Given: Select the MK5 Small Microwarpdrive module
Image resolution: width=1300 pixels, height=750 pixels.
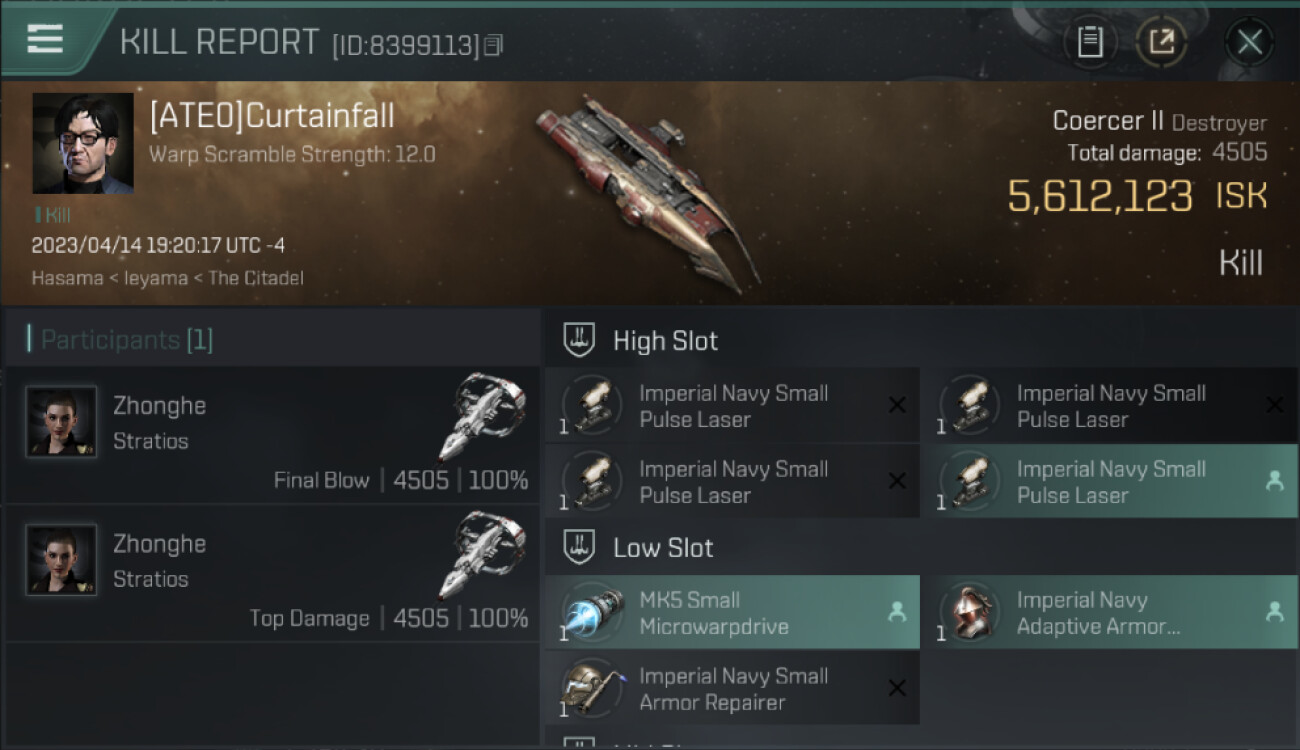Looking at the screenshot, I should click(732, 613).
